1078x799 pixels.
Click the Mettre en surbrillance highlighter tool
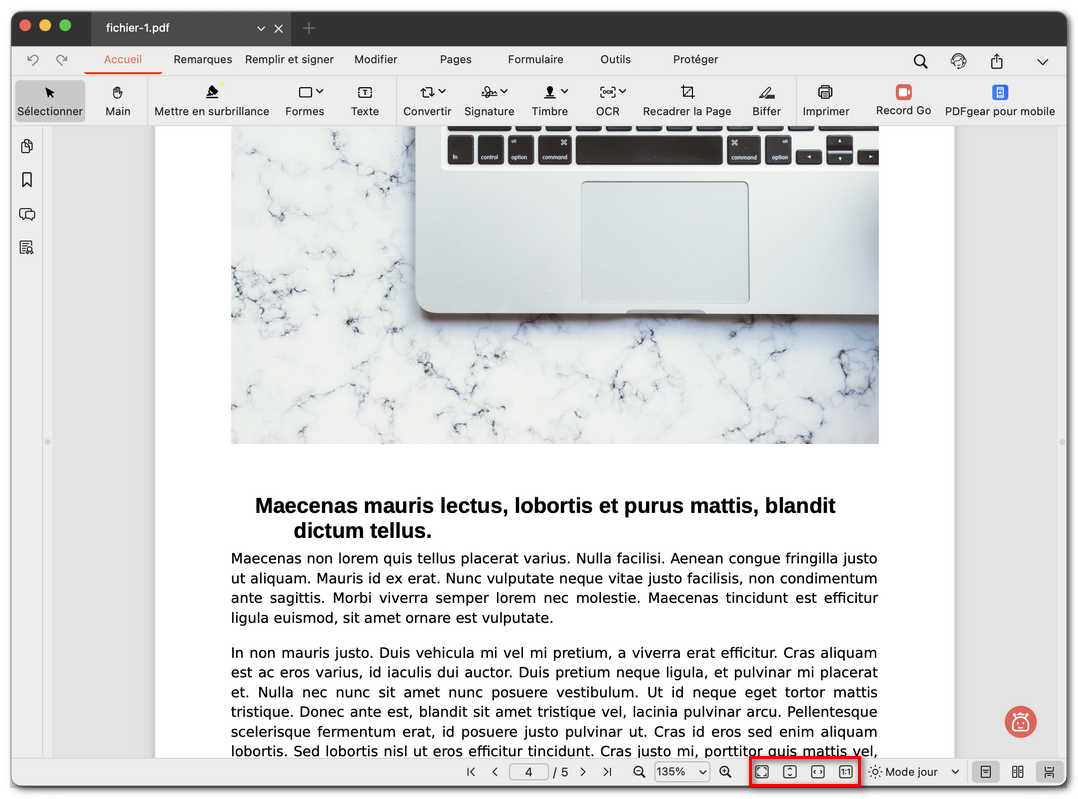pyautogui.click(x=211, y=100)
